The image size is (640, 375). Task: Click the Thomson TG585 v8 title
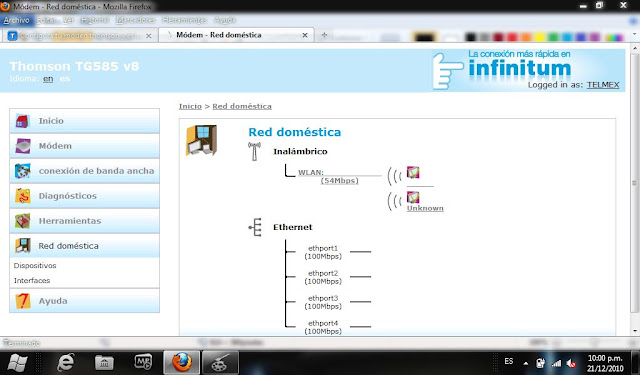point(74,66)
